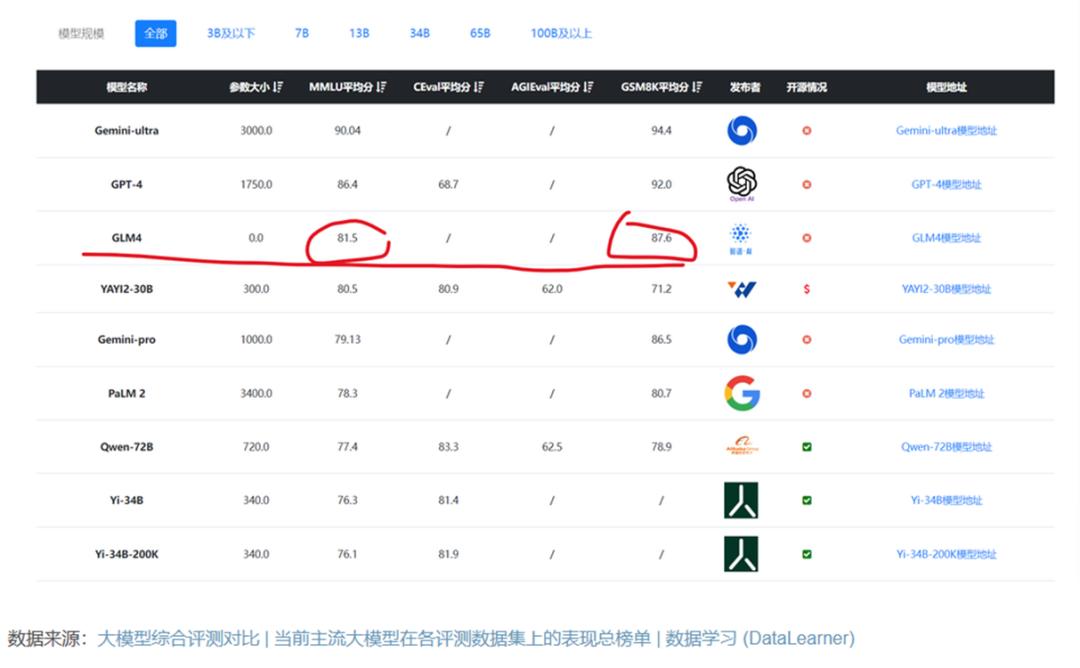Click the 开源情况 column header

[x=807, y=87]
